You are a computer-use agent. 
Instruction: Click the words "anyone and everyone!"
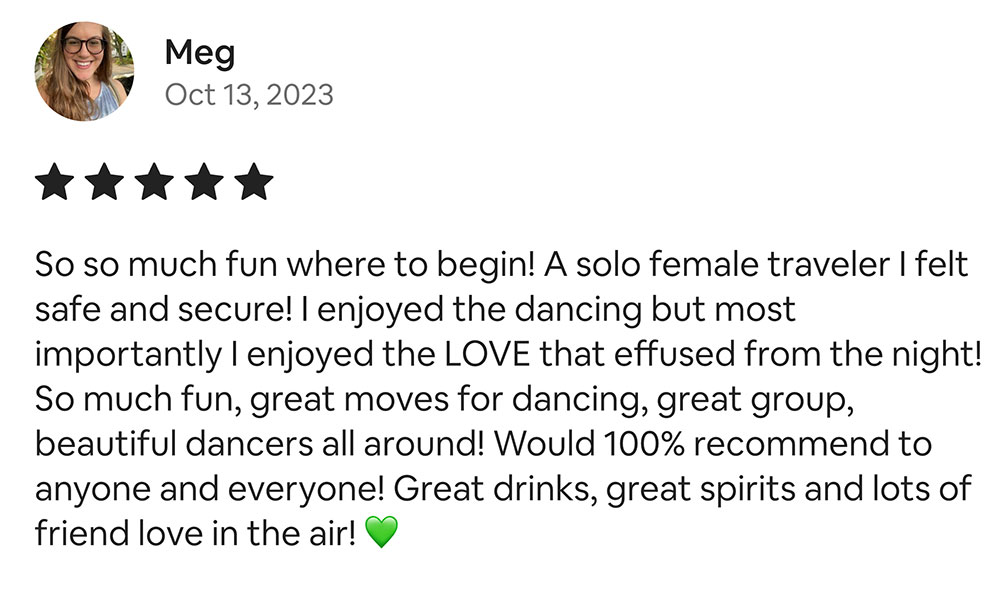coord(210,489)
